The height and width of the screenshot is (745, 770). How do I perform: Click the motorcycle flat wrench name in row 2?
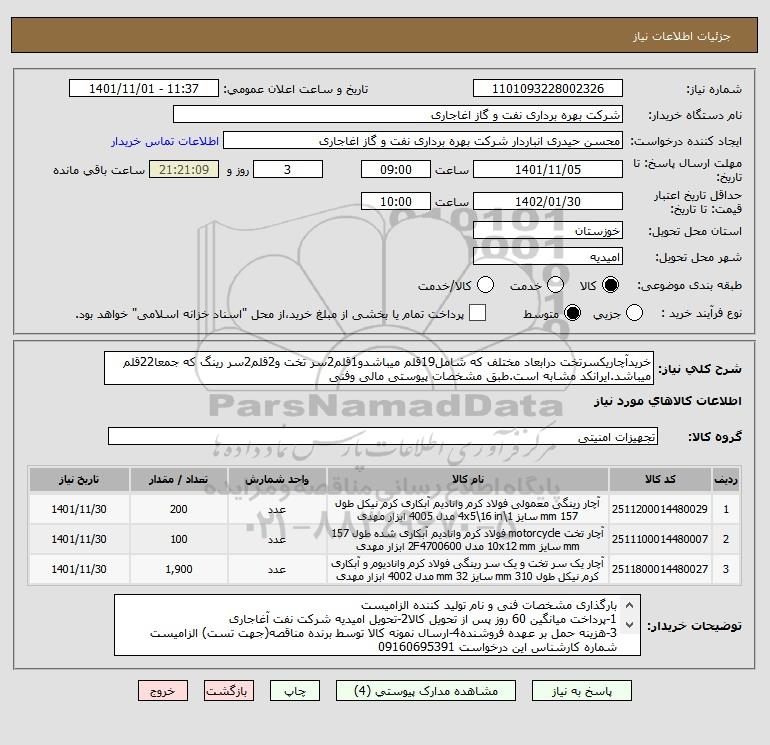(x=468, y=540)
